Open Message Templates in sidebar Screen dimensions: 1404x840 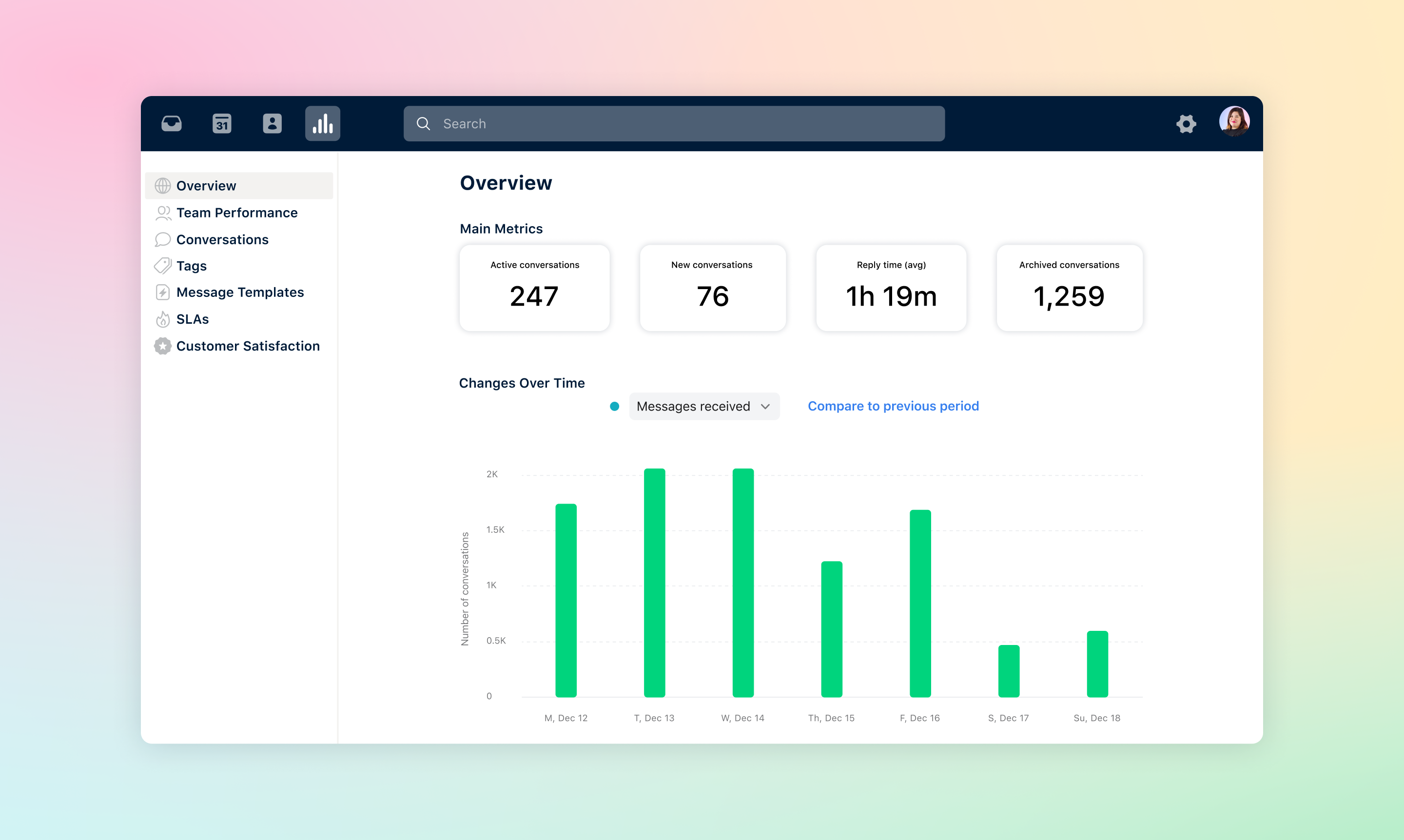click(x=240, y=293)
